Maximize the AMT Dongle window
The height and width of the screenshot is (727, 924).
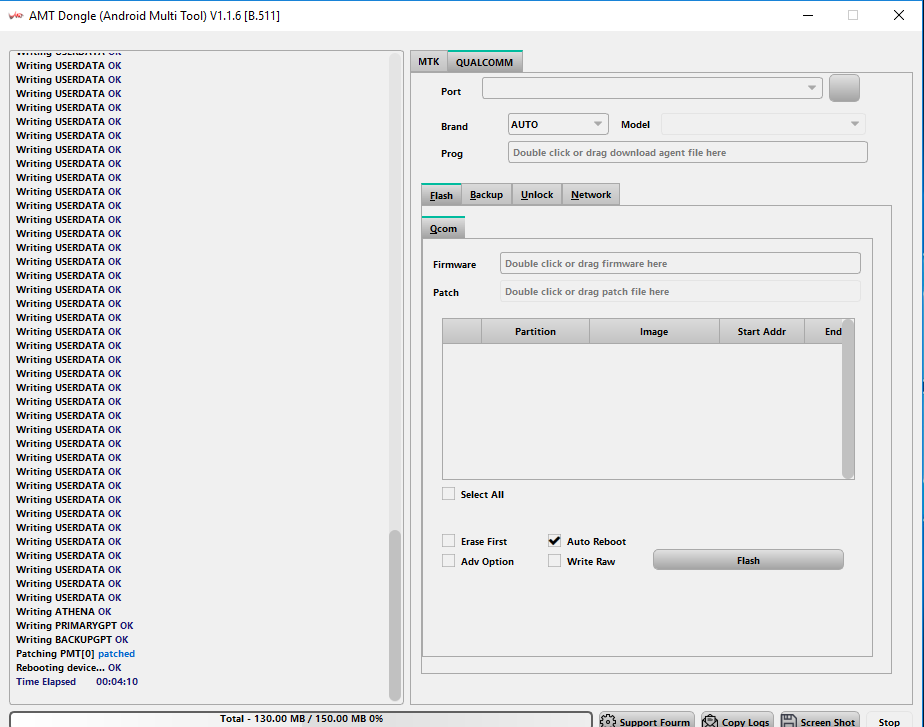tap(853, 15)
